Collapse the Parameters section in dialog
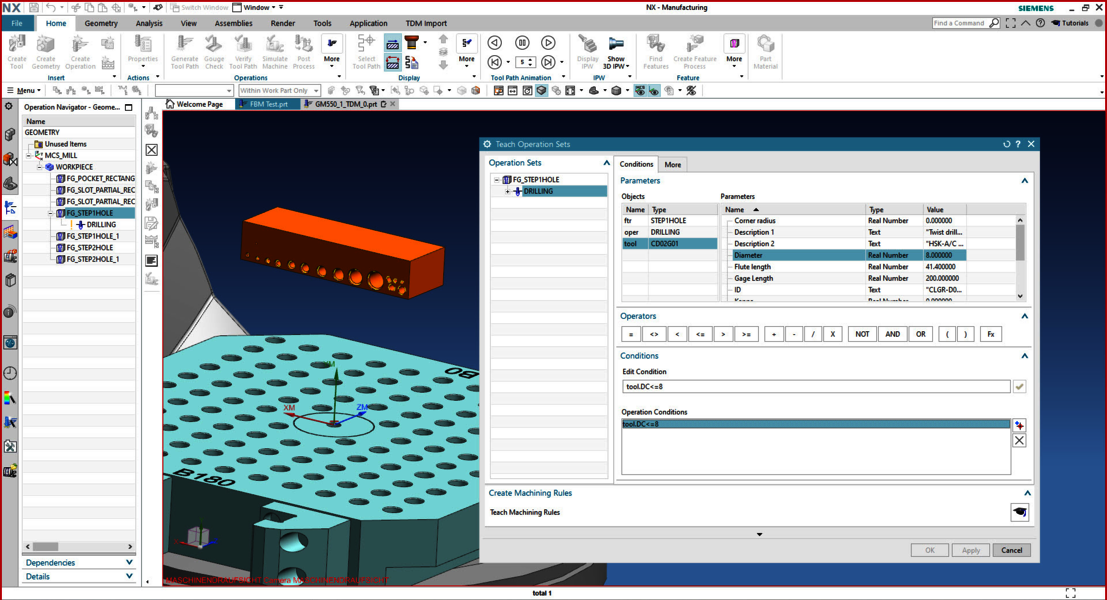 (1024, 181)
